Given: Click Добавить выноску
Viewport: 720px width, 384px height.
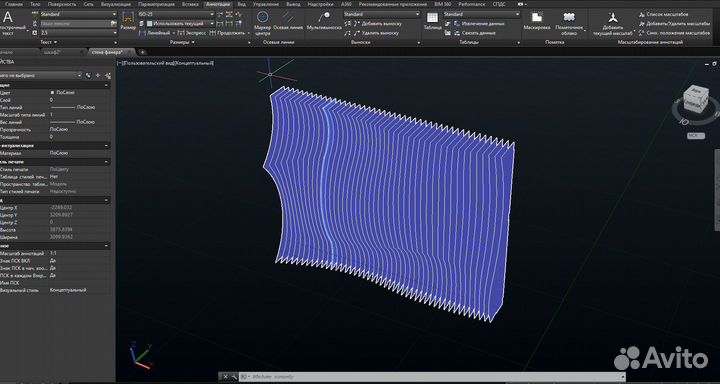Looking at the screenshot, I should click(377, 23).
